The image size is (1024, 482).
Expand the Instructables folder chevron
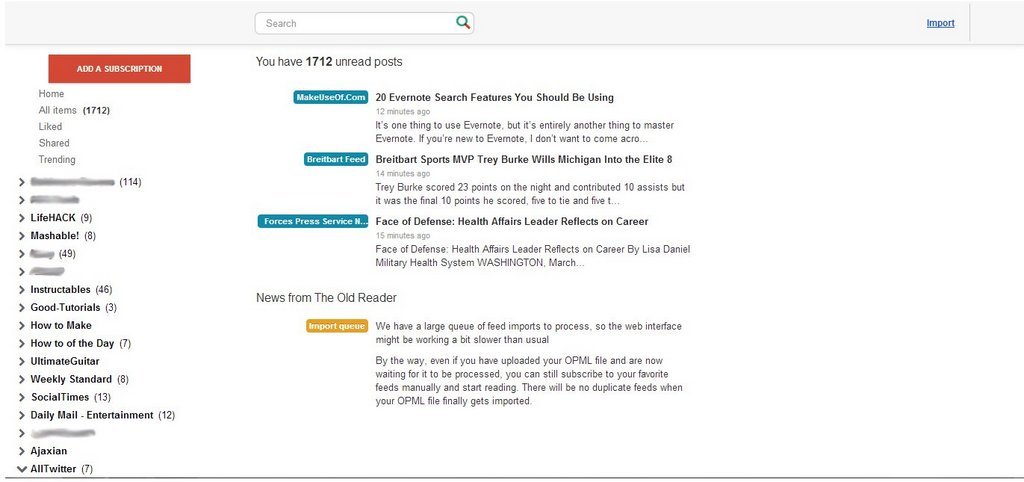[x=22, y=289]
